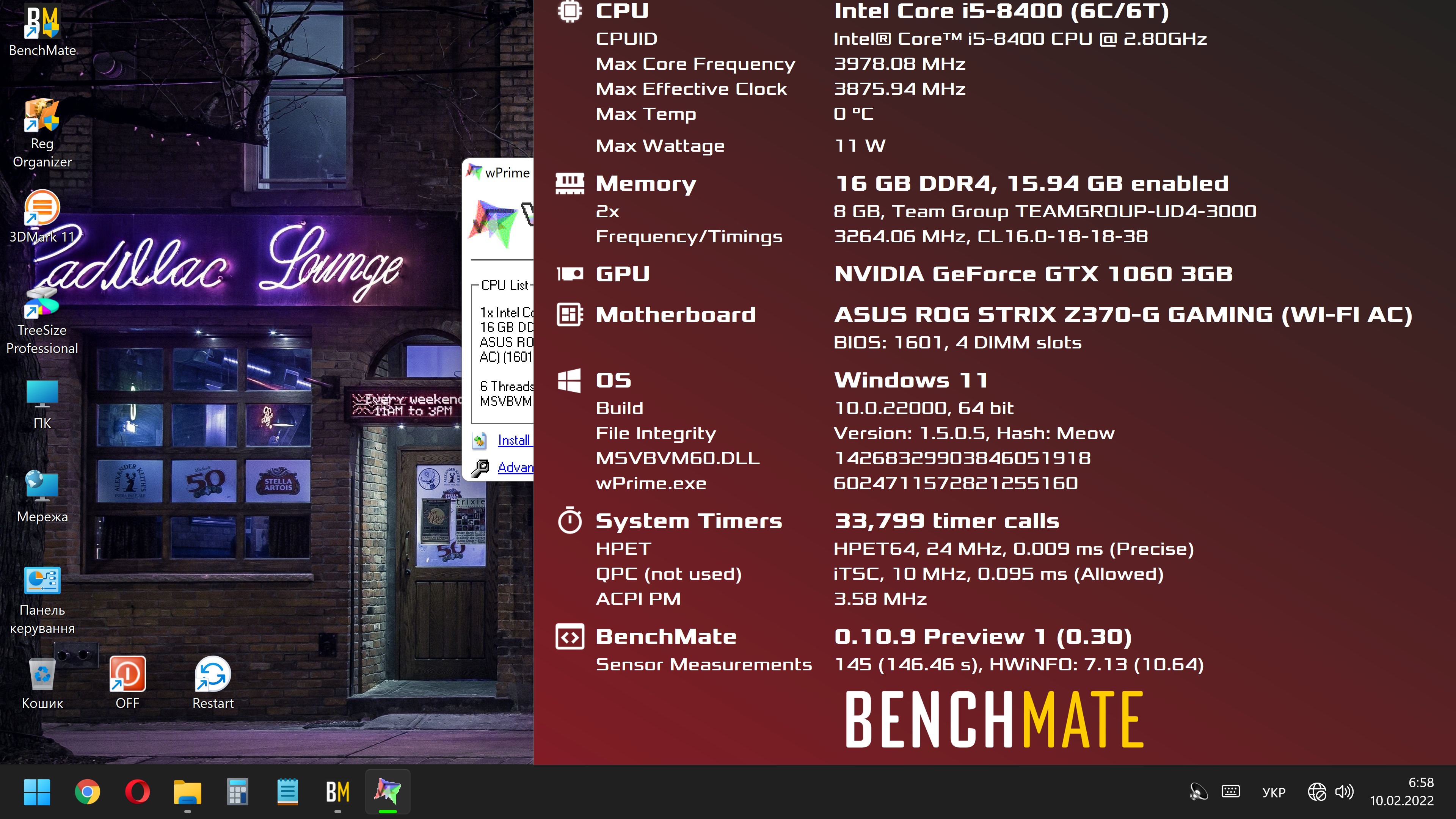Open network status tray icon

(x=1317, y=792)
